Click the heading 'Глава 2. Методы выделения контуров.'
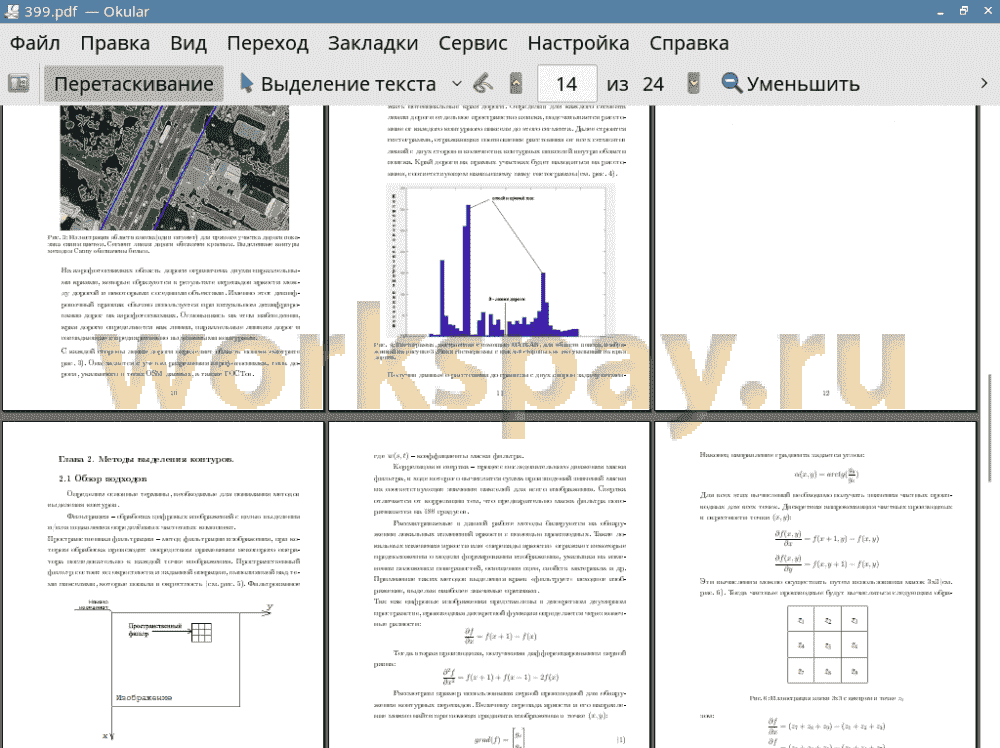 coord(146,459)
